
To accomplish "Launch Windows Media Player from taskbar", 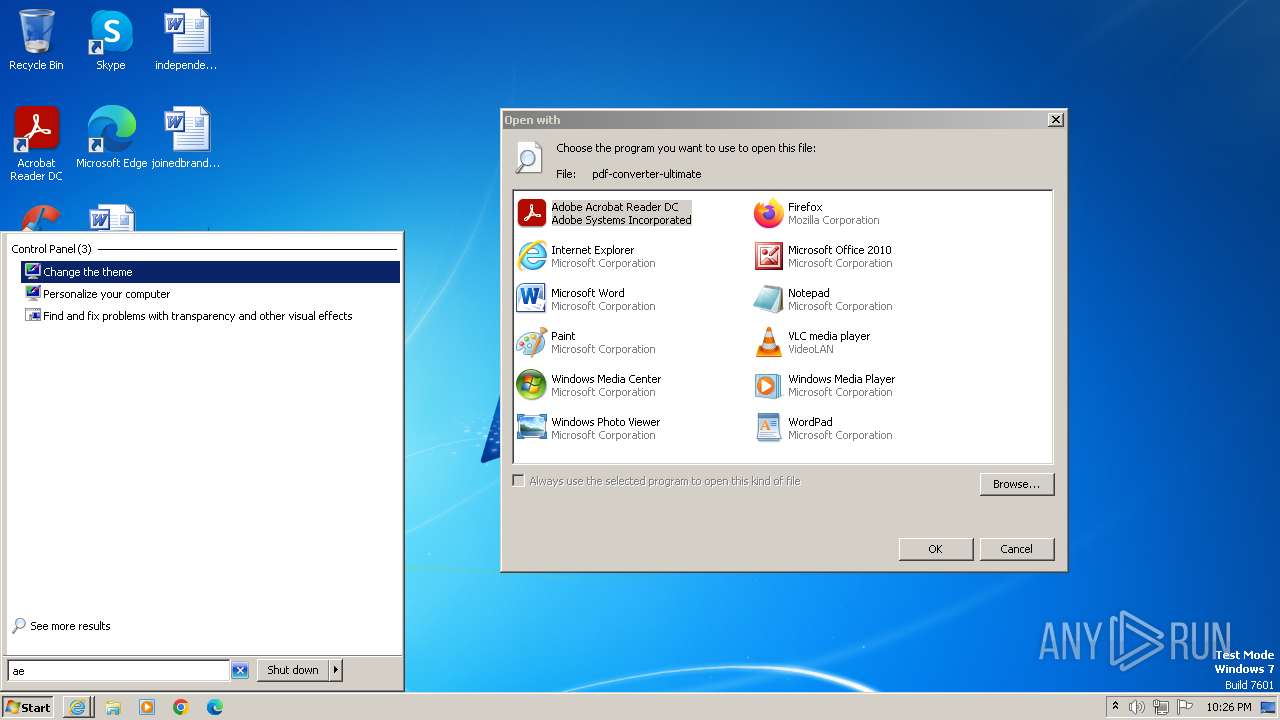I will (147, 707).
